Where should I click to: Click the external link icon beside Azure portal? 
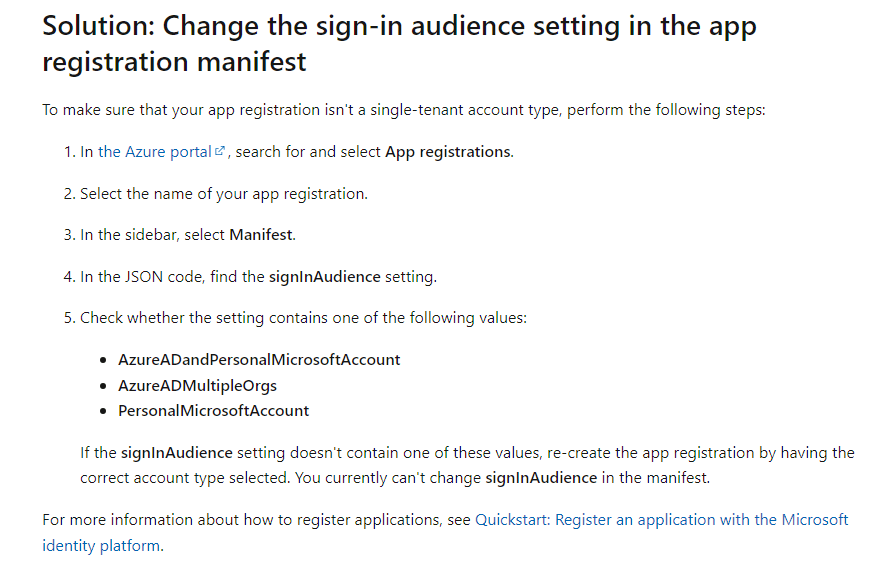220,151
